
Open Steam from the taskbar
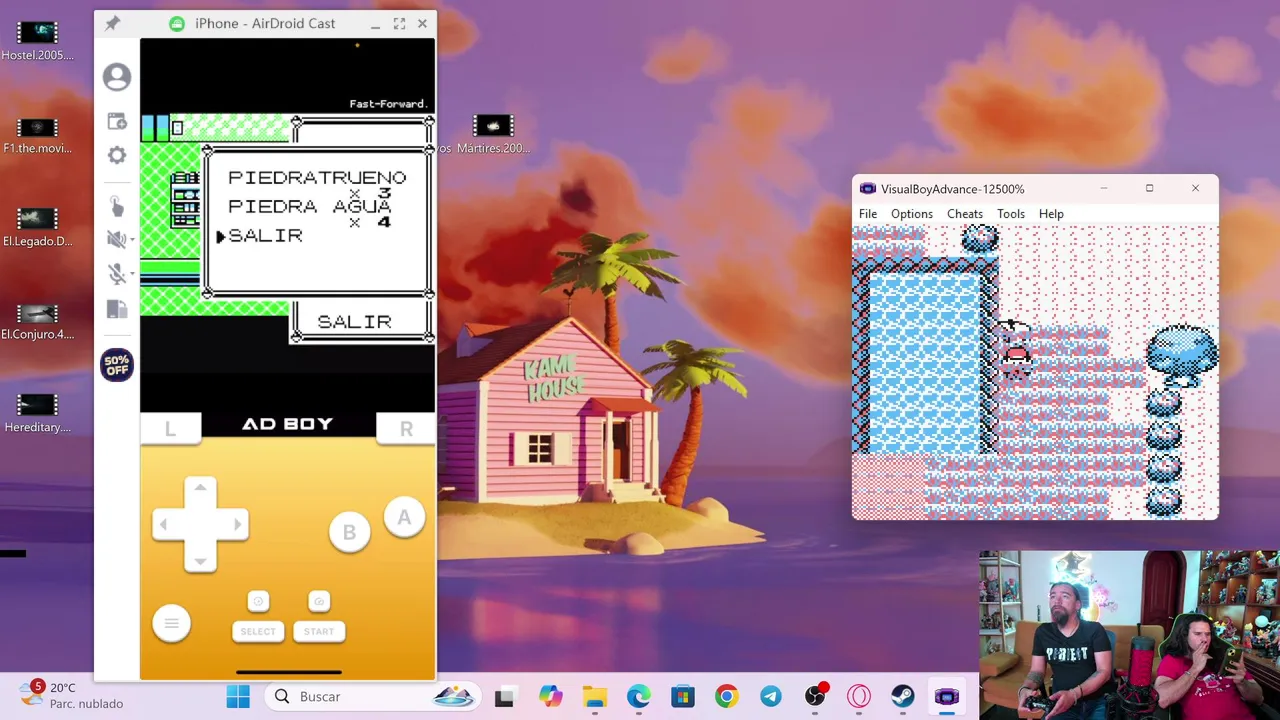[x=903, y=697]
